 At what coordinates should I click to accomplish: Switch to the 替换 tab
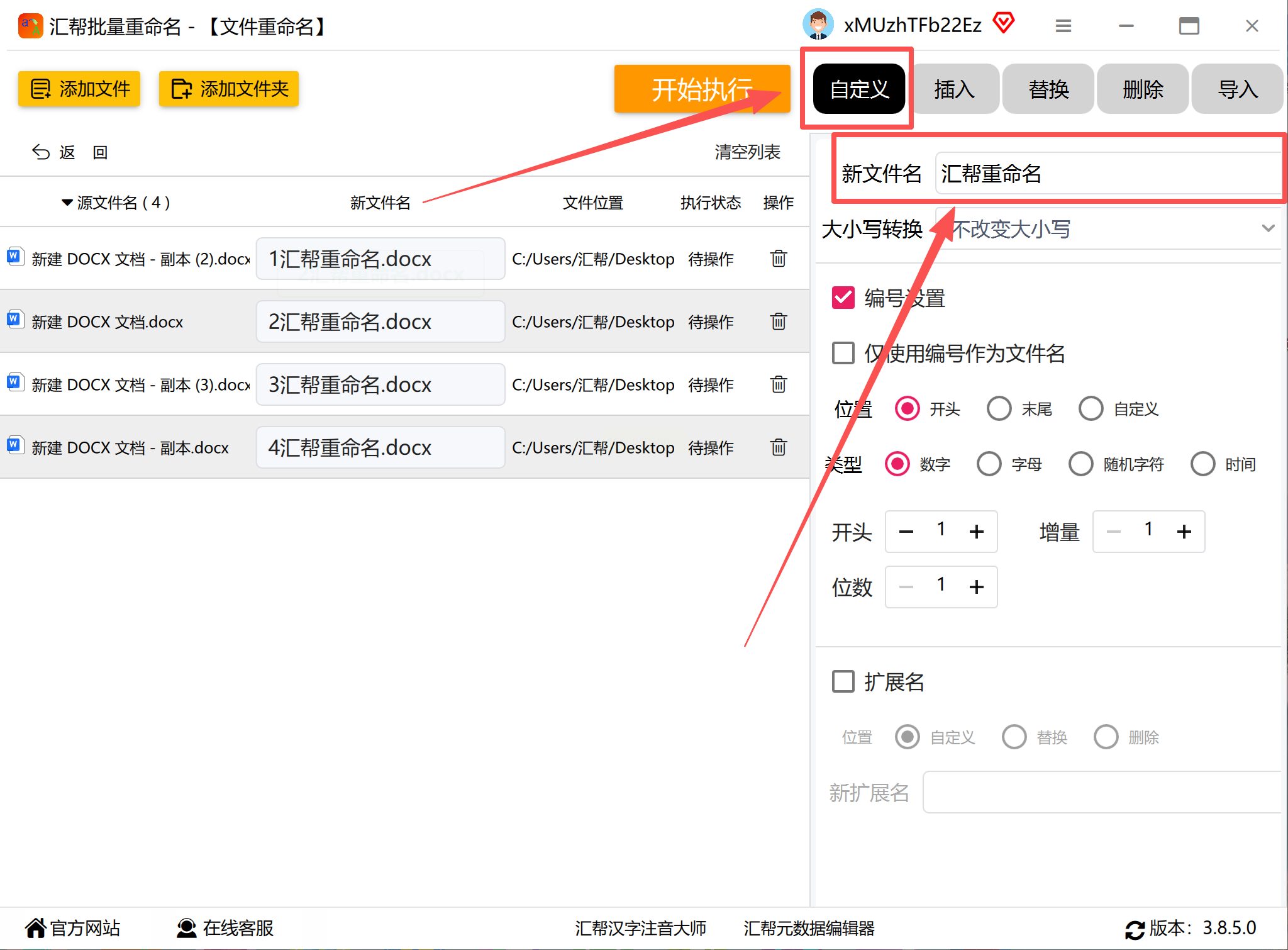pyautogui.click(x=1048, y=89)
